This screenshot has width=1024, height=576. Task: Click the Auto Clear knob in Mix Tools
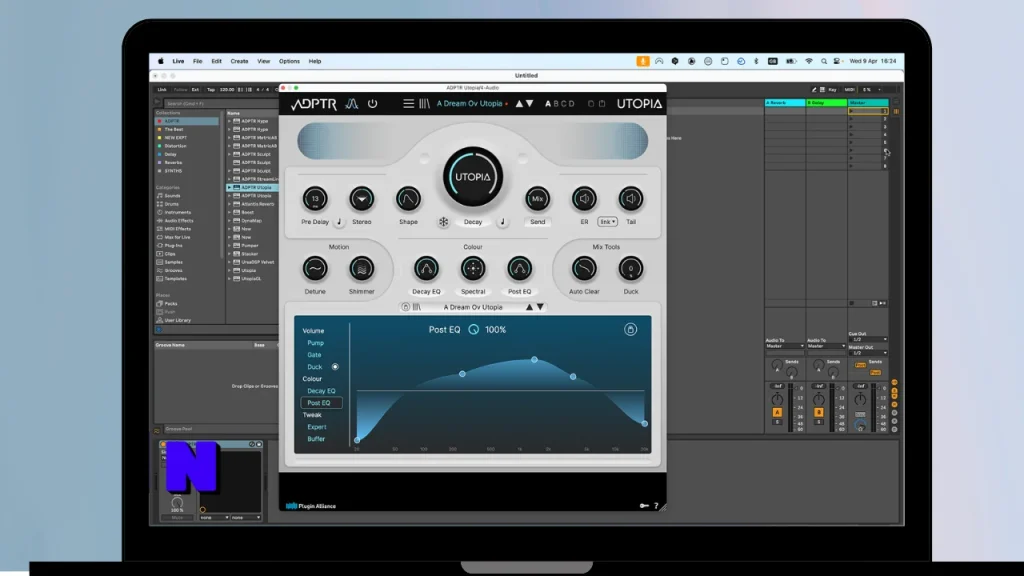point(584,268)
